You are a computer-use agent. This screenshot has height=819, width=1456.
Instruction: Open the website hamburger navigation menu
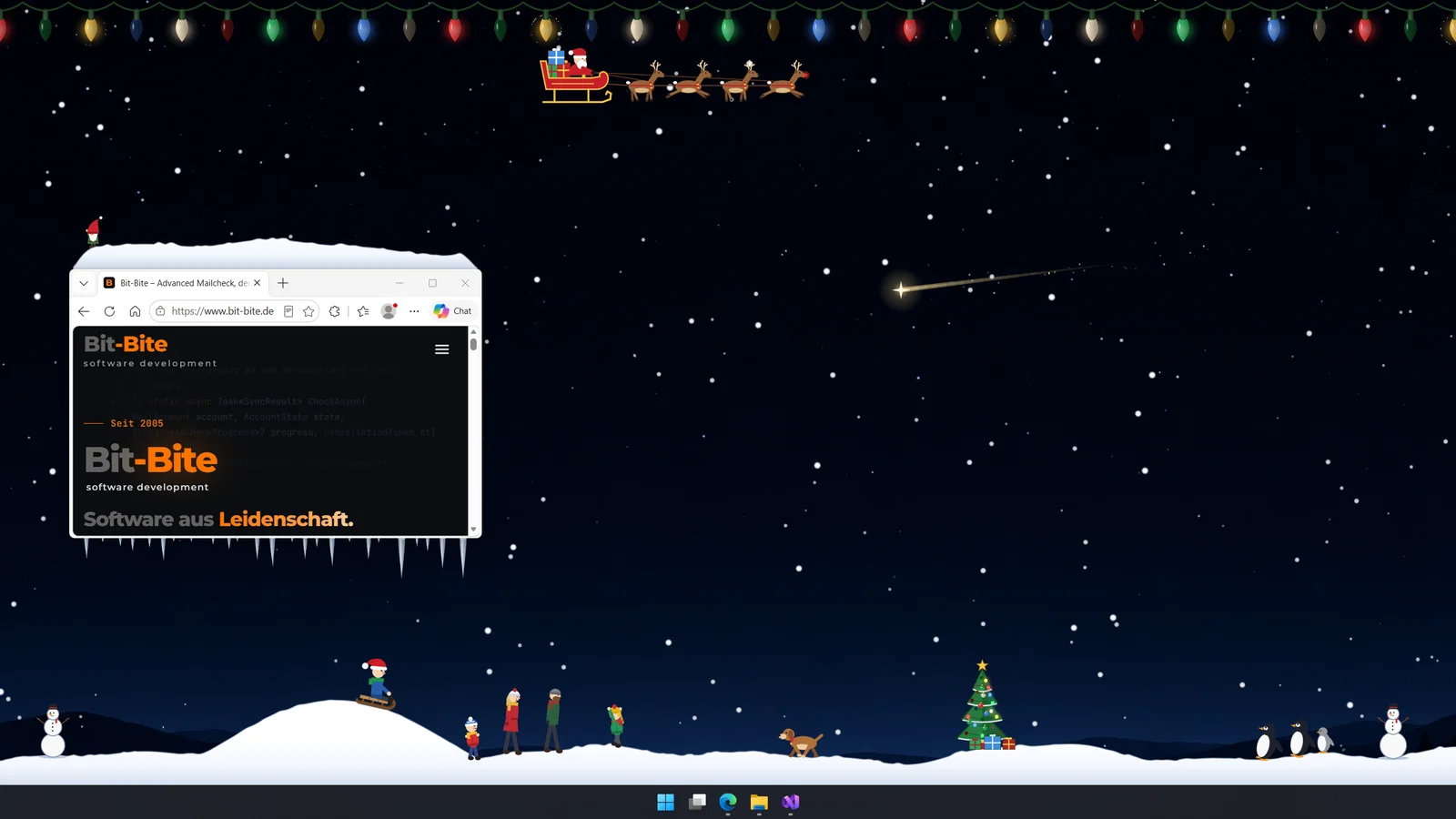pyautogui.click(x=442, y=349)
